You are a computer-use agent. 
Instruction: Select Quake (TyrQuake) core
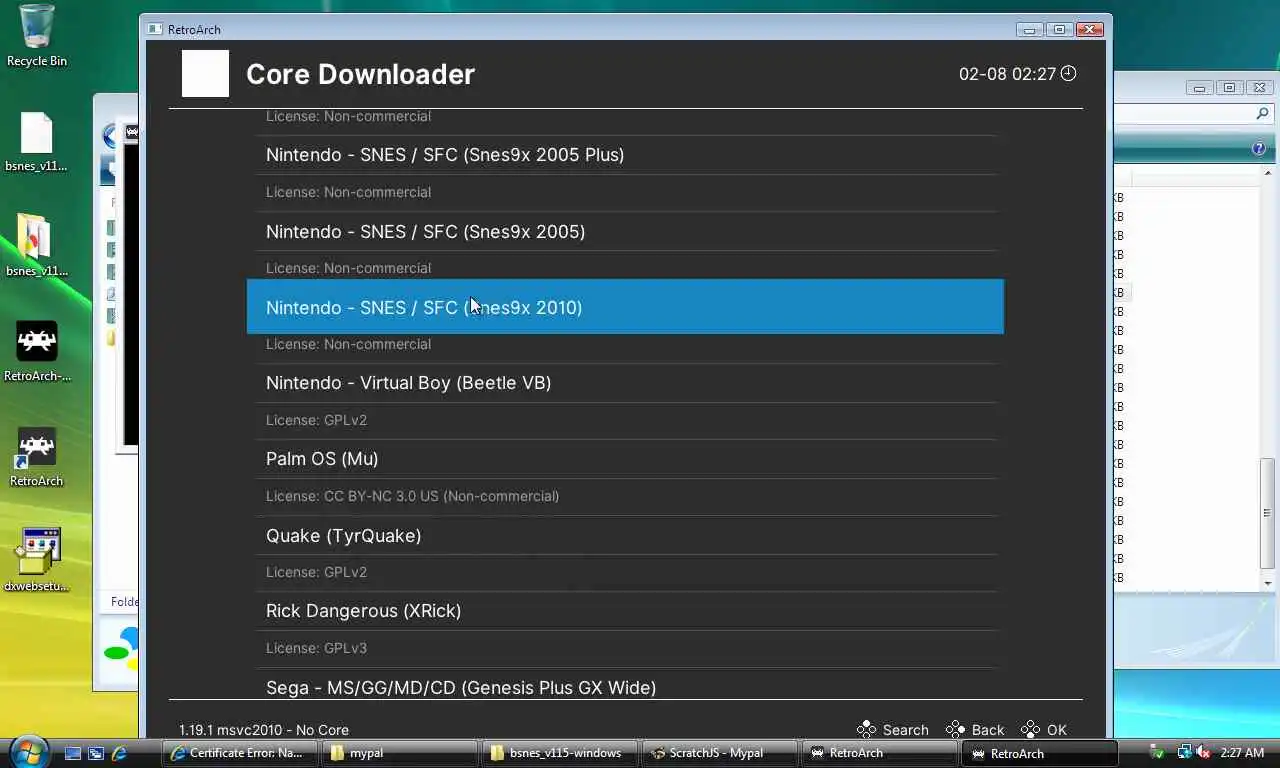tap(625, 535)
